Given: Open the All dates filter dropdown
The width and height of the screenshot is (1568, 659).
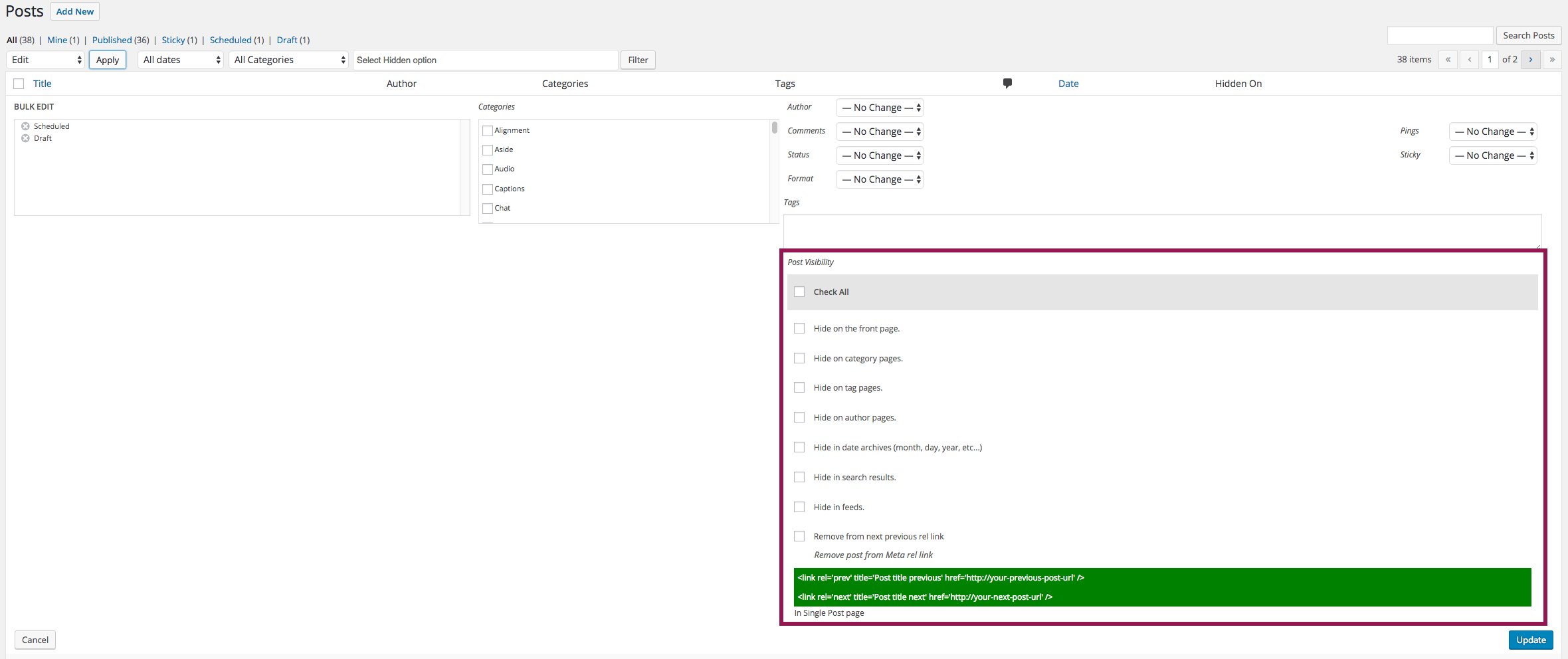Looking at the screenshot, I should point(181,60).
